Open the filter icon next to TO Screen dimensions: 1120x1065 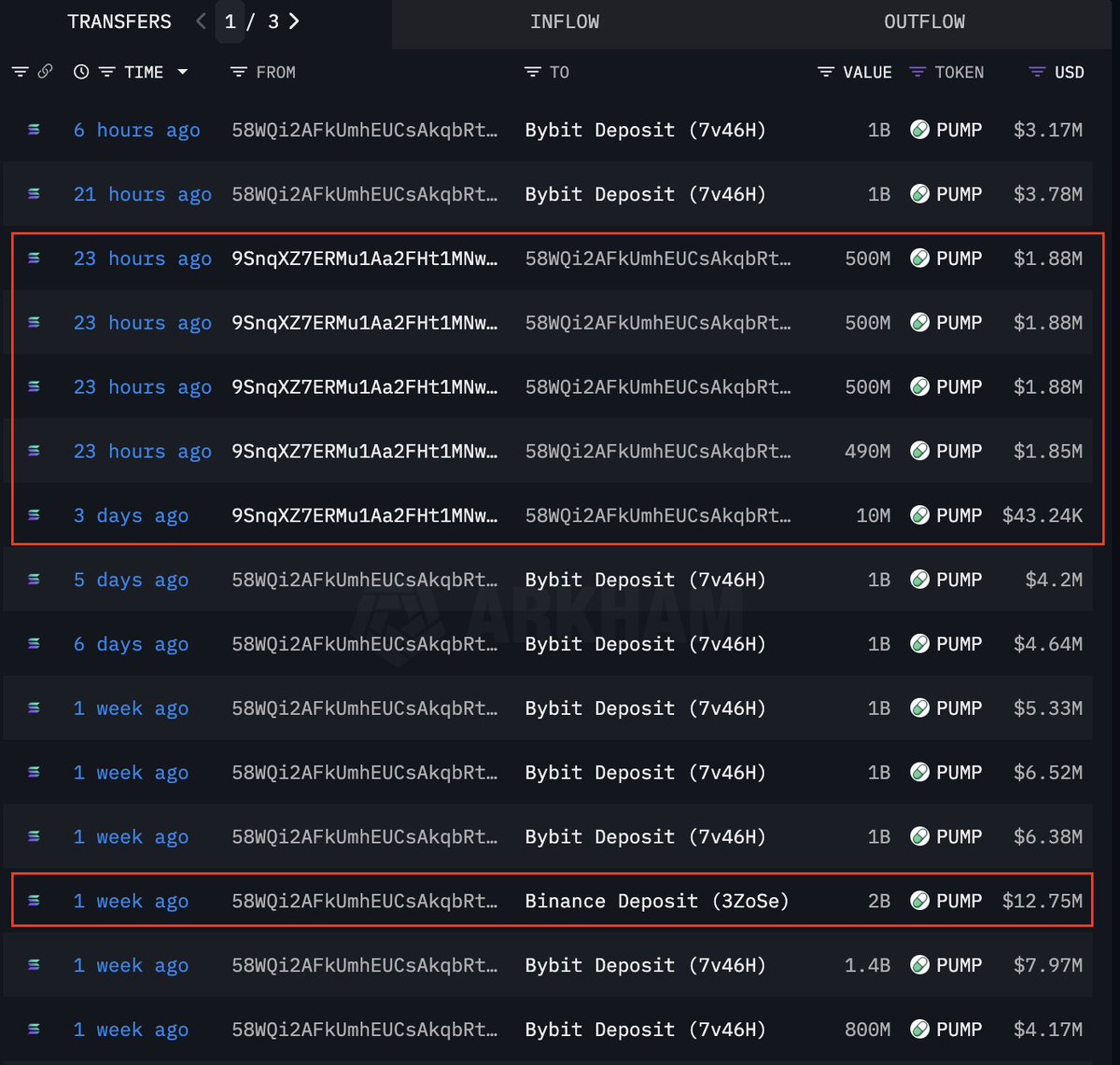(x=533, y=72)
